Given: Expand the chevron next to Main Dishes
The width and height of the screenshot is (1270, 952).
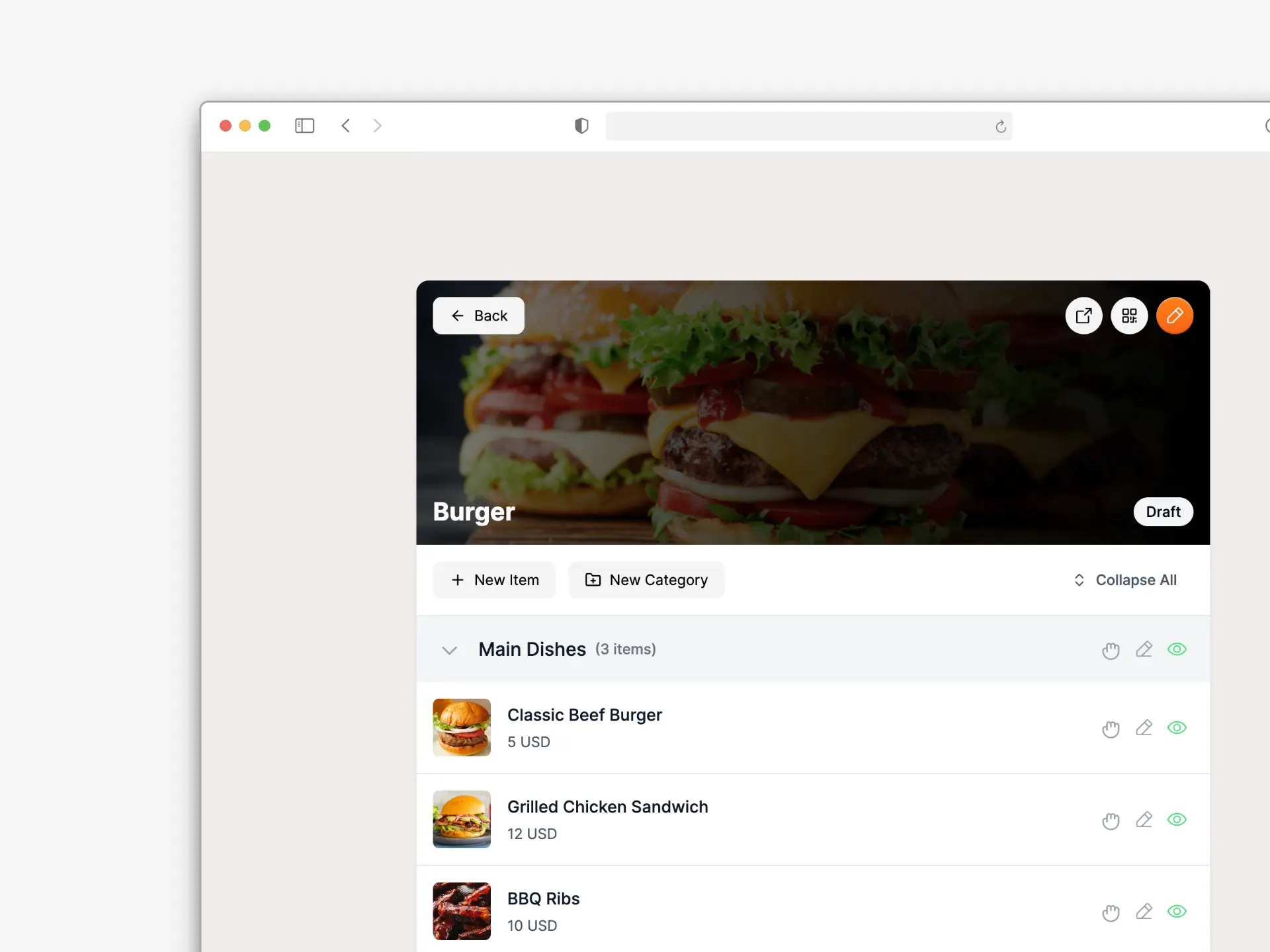Looking at the screenshot, I should [449, 649].
